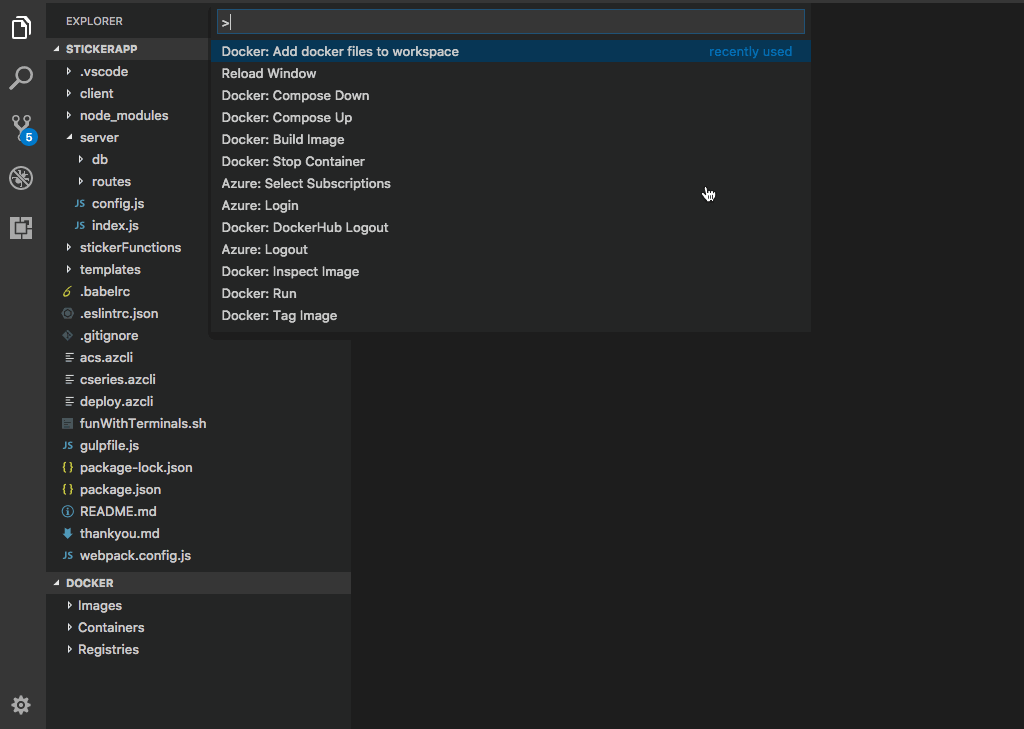Click the JS icon beside webpack.config.js
Image resolution: width=1024 pixels, height=729 pixels.
point(67,556)
